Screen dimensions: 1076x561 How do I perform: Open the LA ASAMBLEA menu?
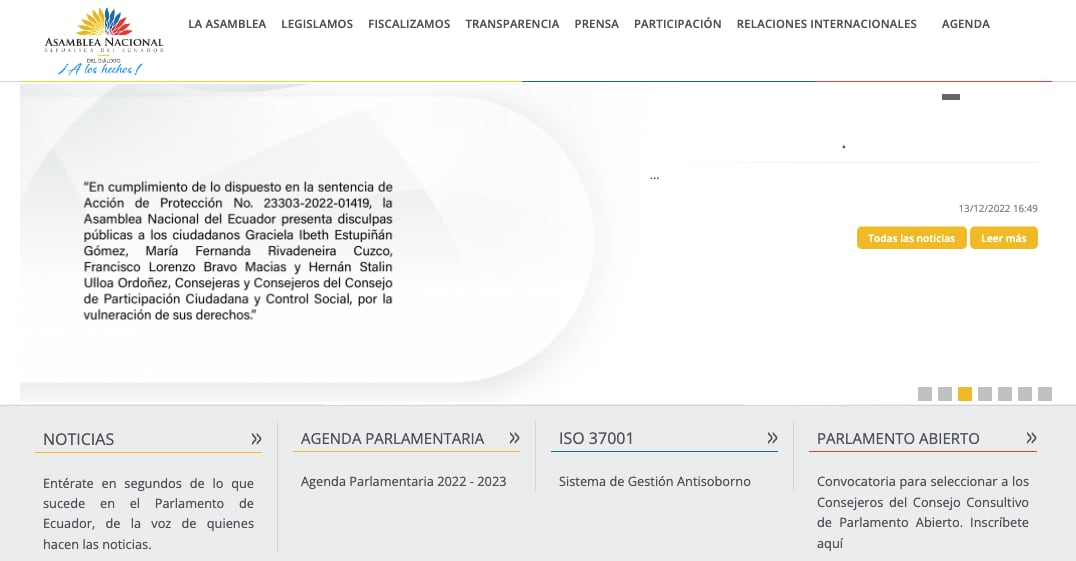(x=227, y=24)
